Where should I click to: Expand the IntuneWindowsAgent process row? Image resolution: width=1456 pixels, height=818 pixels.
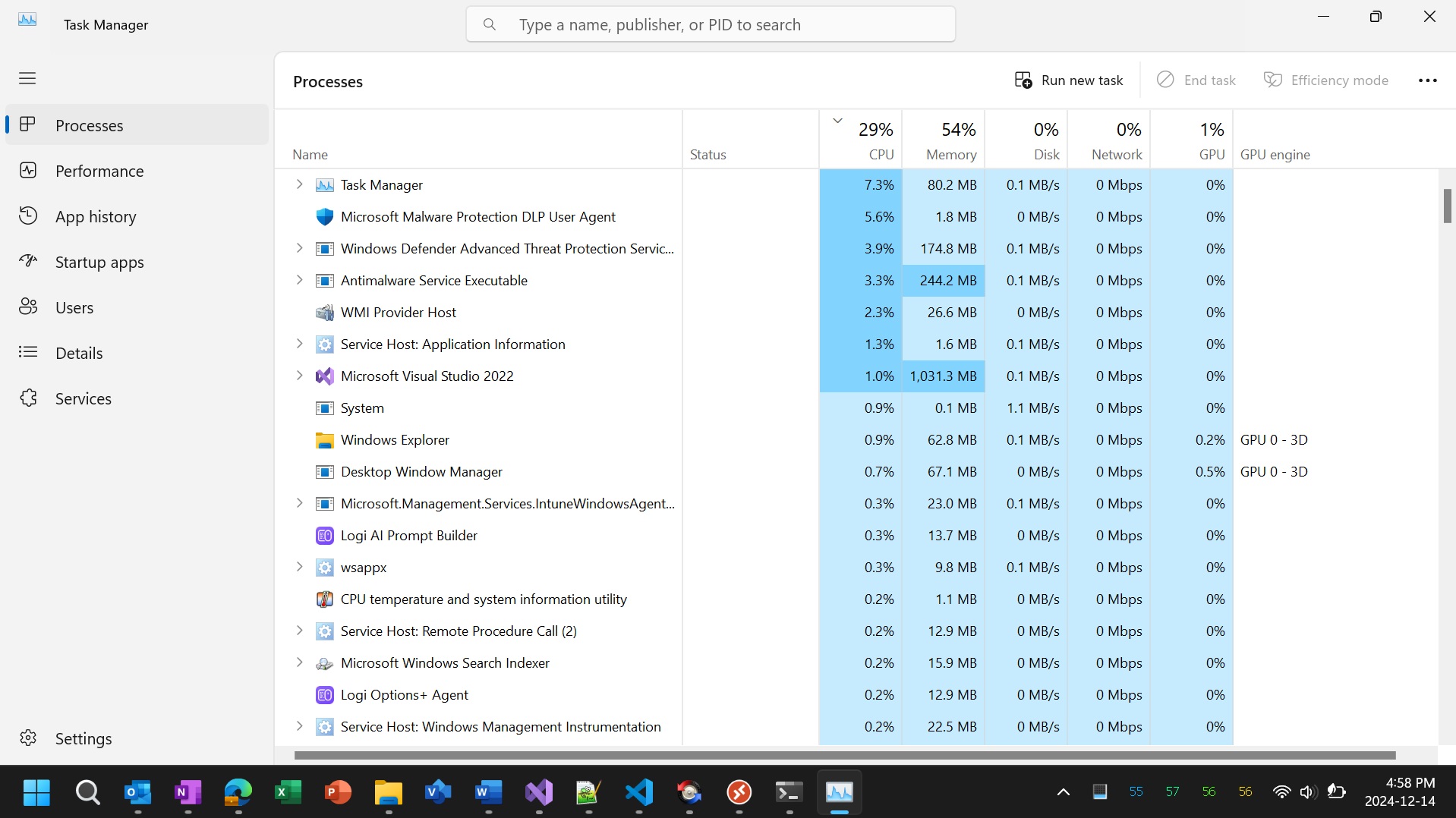click(x=299, y=503)
